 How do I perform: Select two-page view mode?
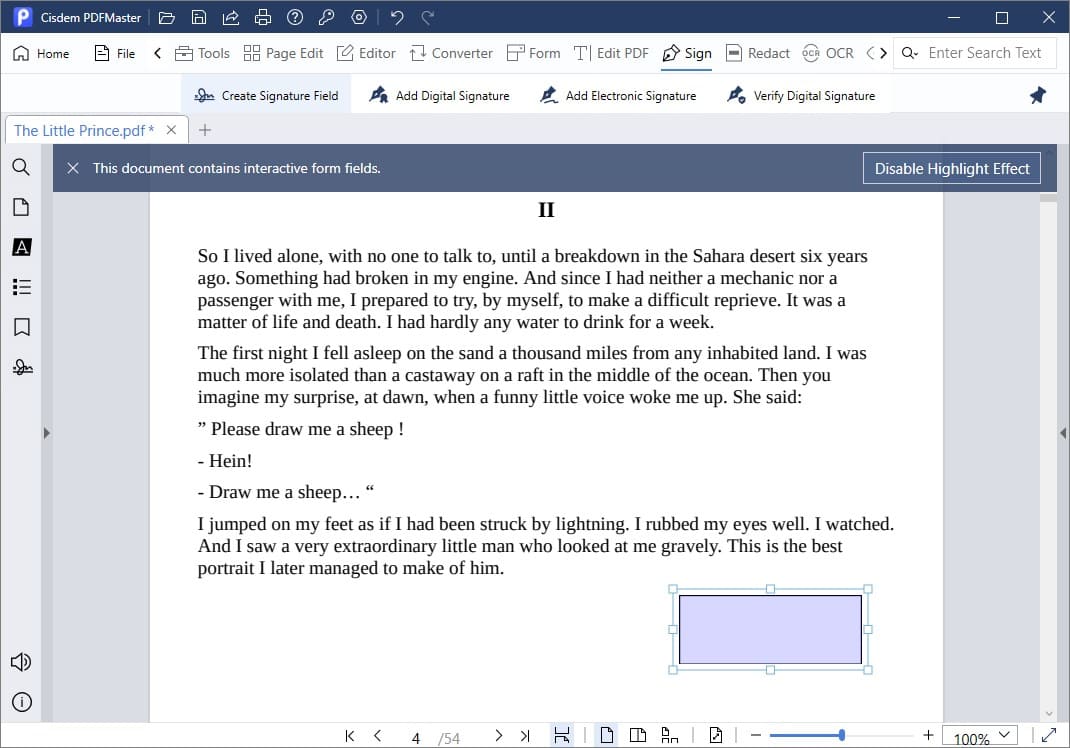pos(637,735)
